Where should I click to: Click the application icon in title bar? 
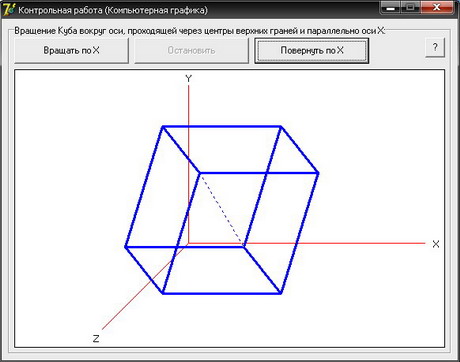9,9
